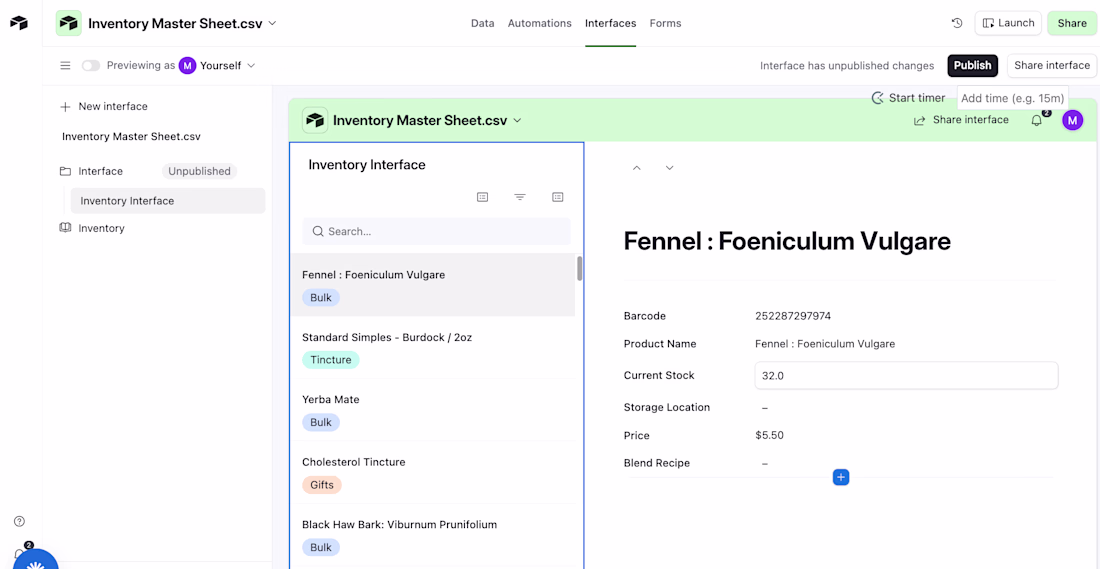The width and height of the screenshot is (1100, 569).
Task: Click the interface base icon in green header
Action: click(x=315, y=120)
